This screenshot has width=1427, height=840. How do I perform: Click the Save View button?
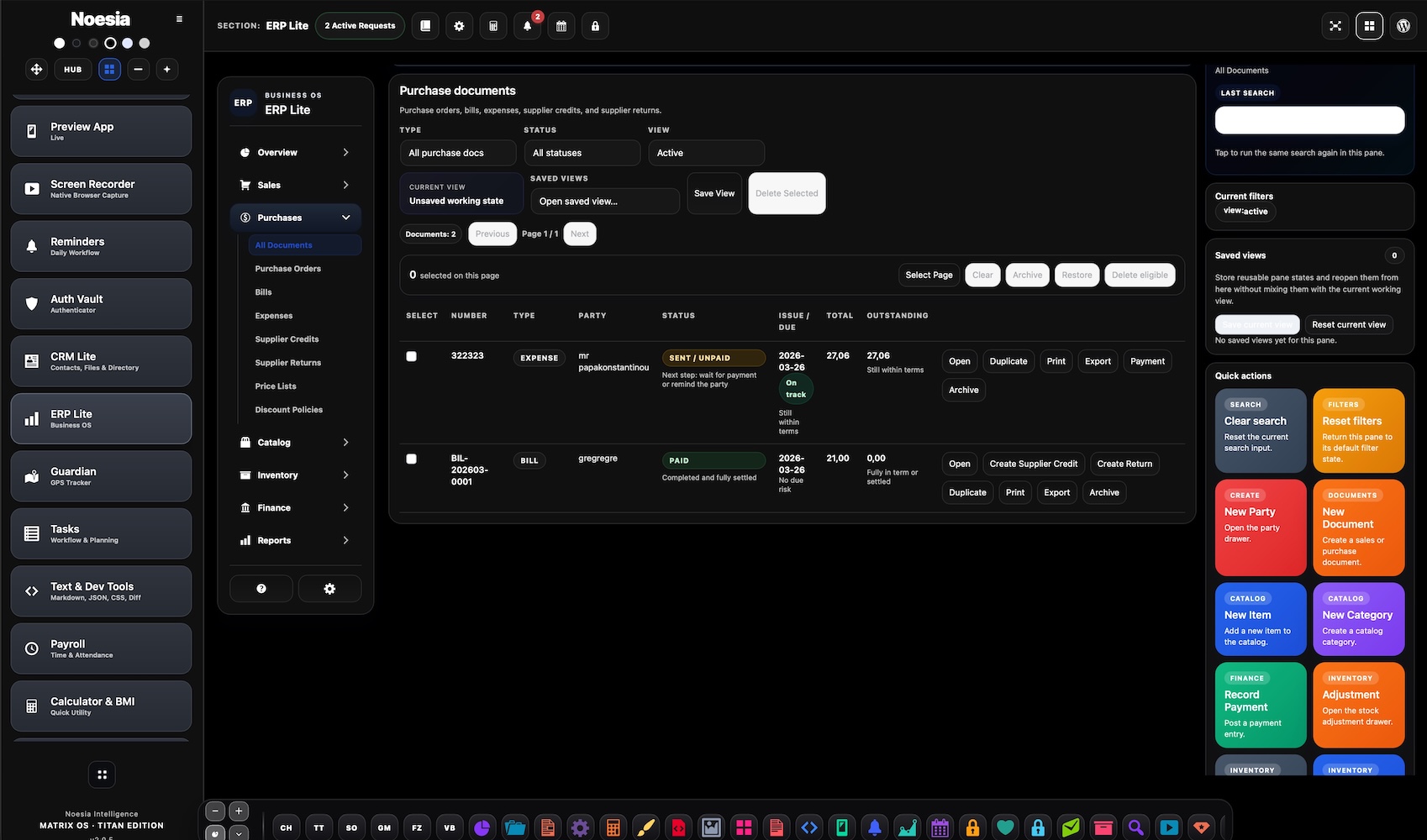coord(714,193)
